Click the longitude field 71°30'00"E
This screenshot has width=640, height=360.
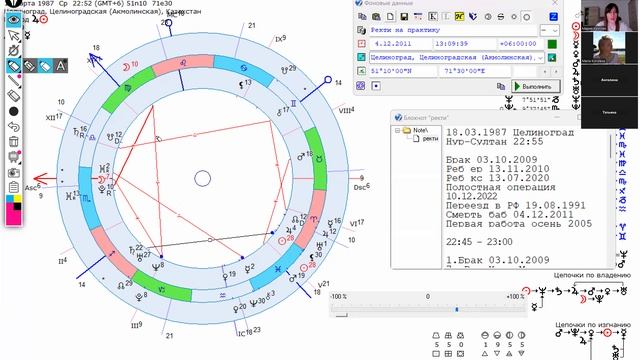(x=475, y=71)
